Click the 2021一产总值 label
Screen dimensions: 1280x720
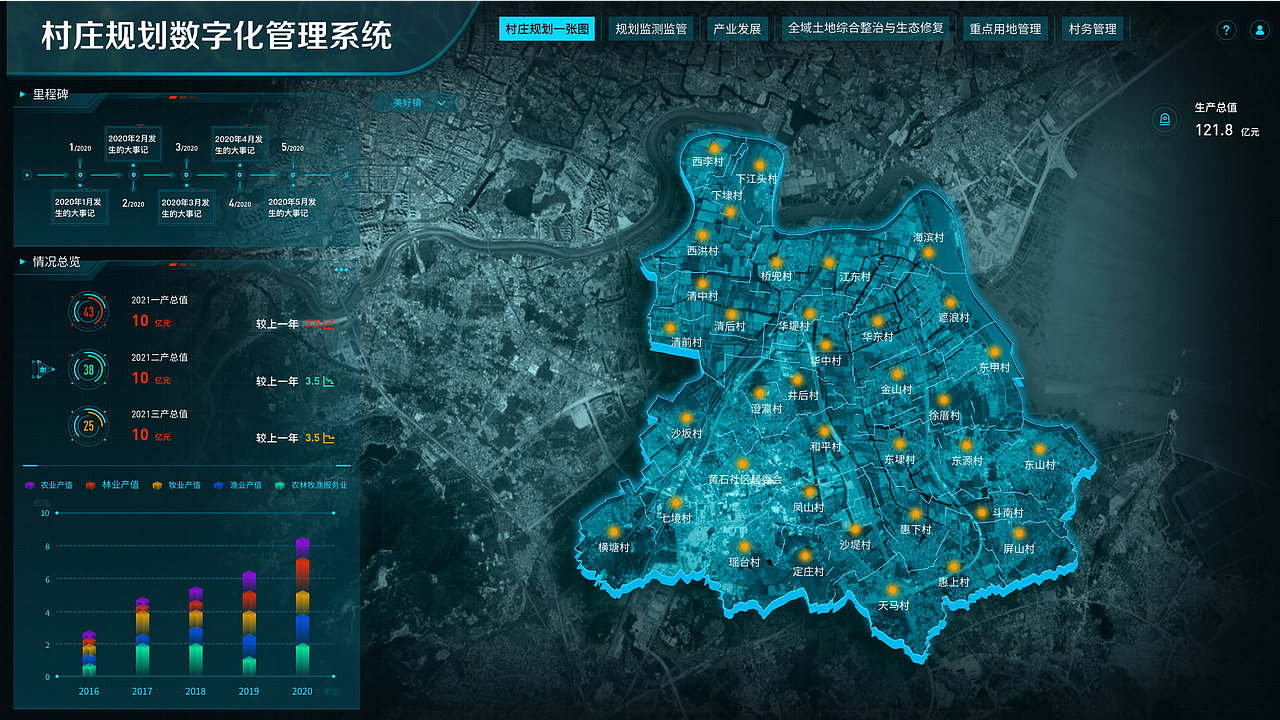click(160, 300)
